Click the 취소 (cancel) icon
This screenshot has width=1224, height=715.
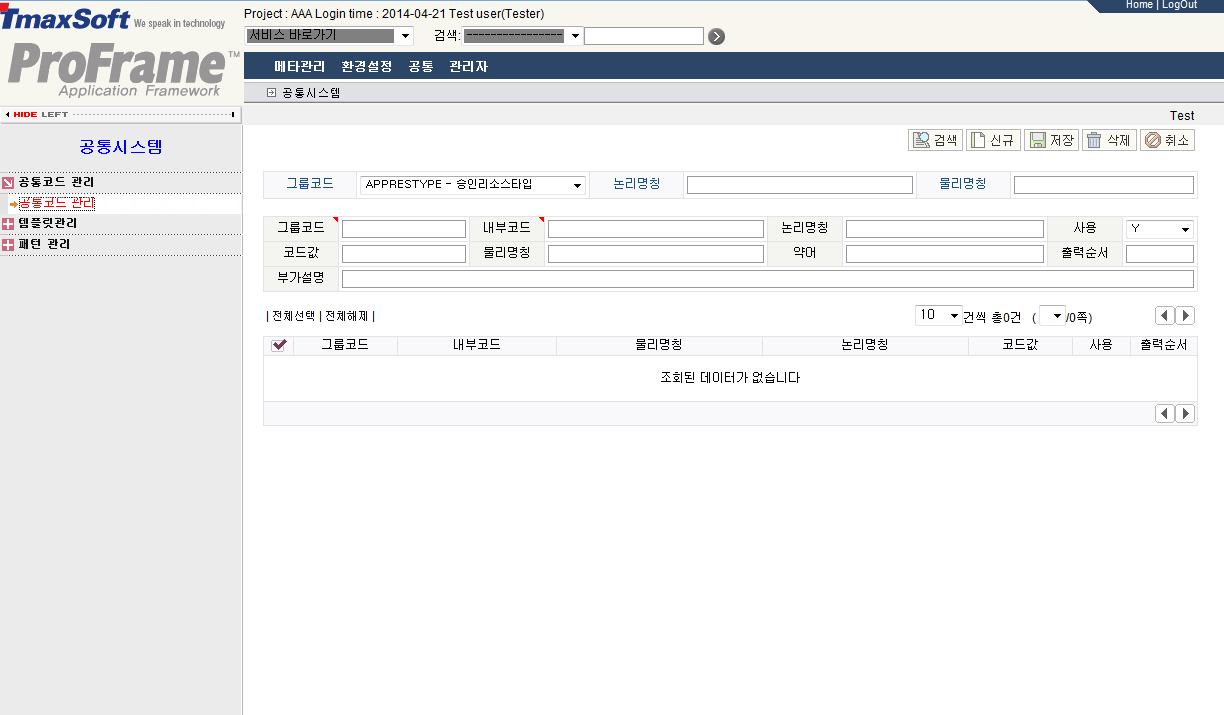tap(1166, 140)
